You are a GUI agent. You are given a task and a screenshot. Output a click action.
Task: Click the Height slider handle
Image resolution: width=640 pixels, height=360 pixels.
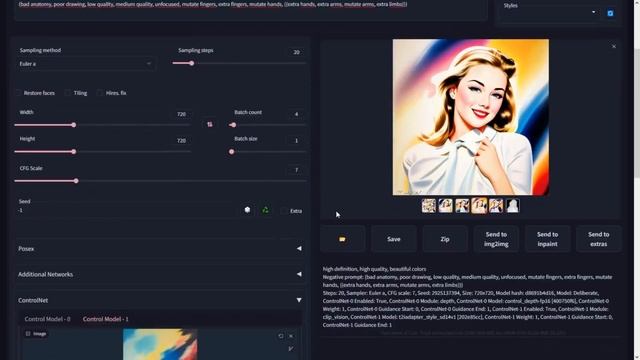click(74, 151)
